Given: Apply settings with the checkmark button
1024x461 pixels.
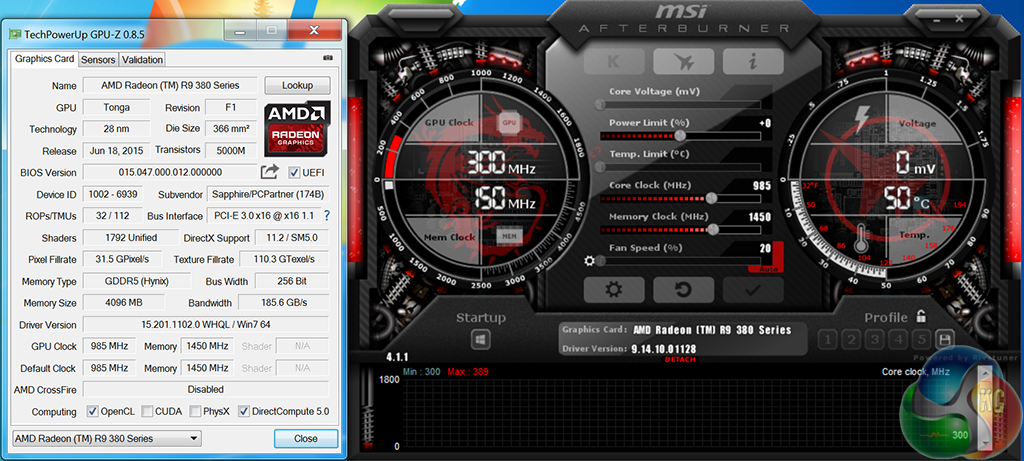Looking at the screenshot, I should [x=753, y=289].
